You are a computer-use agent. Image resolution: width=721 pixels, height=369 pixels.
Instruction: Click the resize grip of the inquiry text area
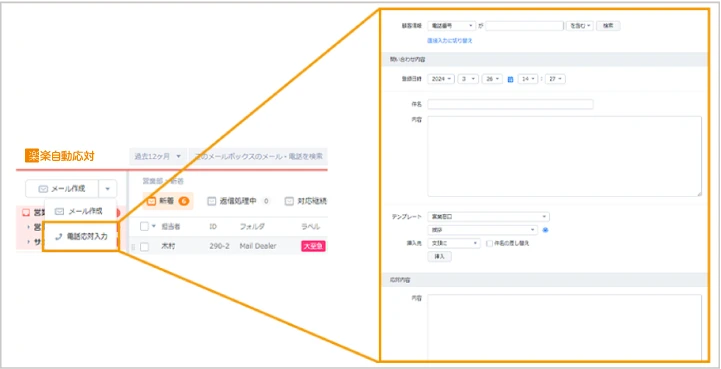coord(699,194)
